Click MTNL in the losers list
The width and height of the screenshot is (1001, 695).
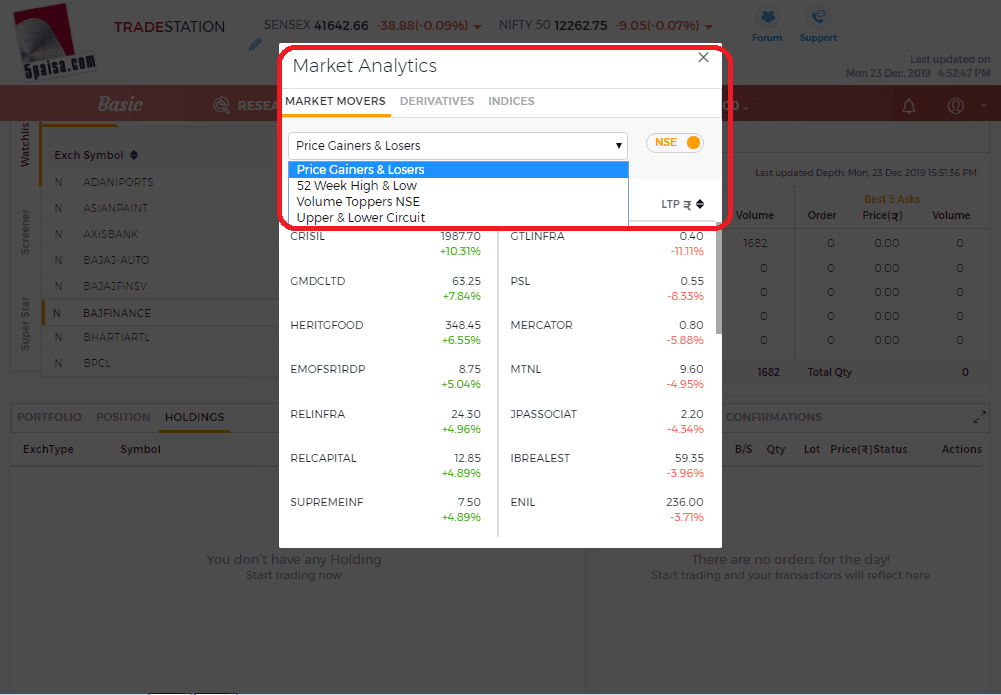pos(525,370)
